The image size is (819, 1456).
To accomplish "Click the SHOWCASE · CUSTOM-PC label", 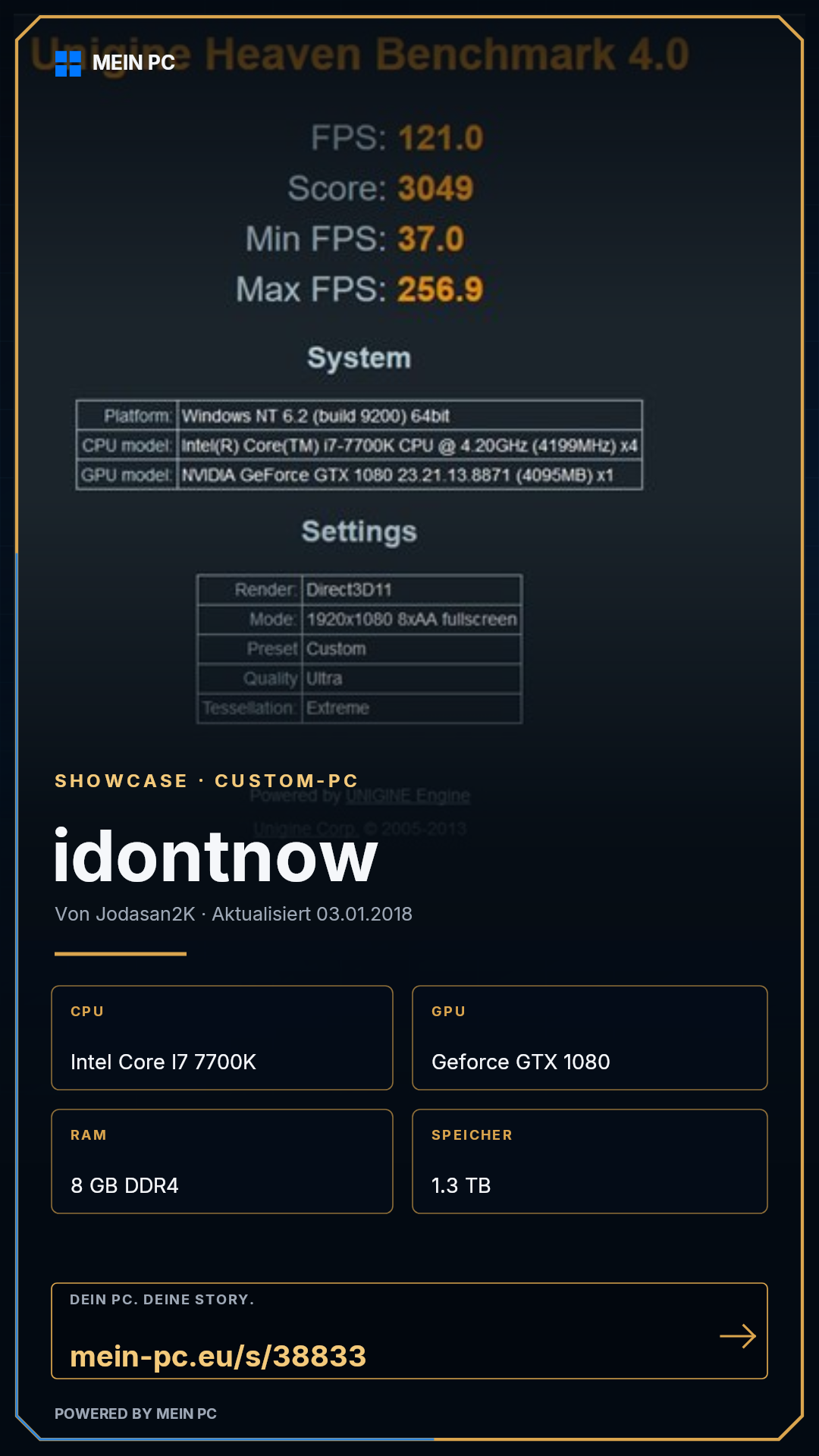I will 206,781.
